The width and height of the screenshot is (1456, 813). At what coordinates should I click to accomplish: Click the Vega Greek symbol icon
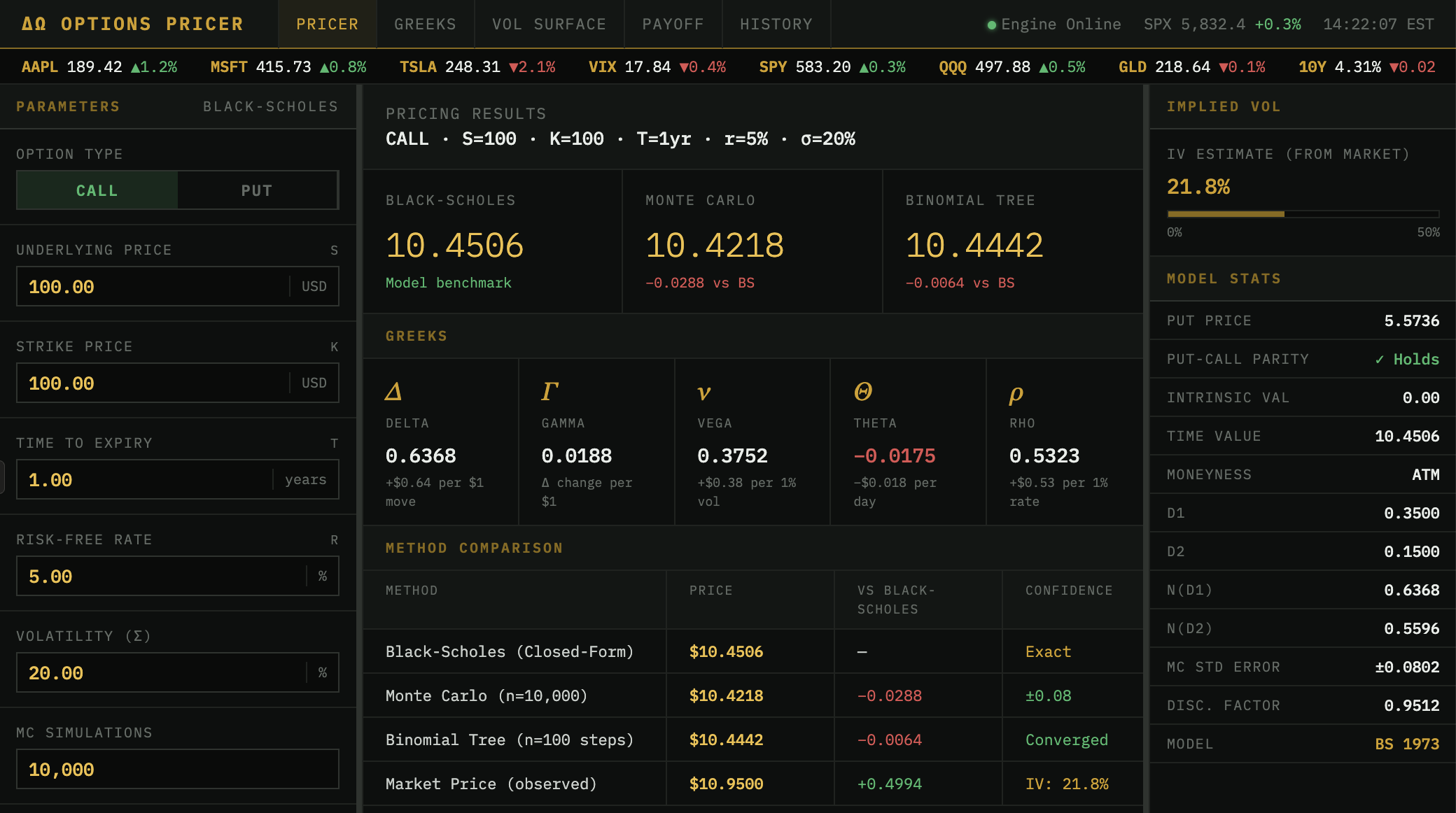(x=704, y=392)
